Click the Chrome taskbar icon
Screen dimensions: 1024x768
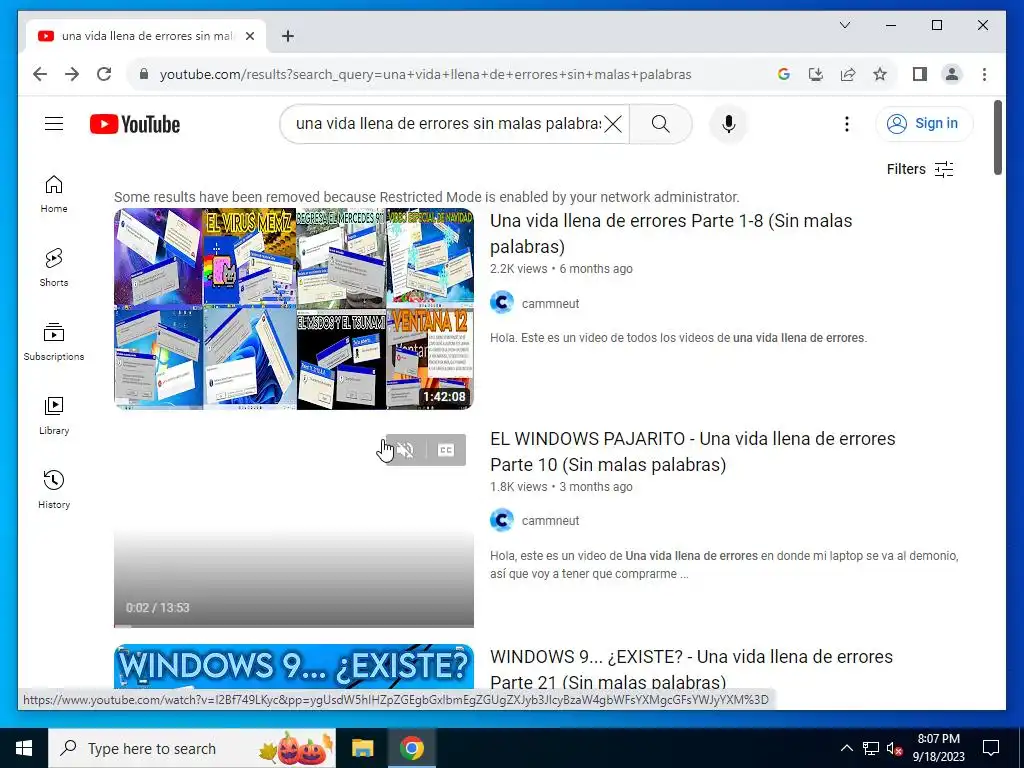[411, 748]
